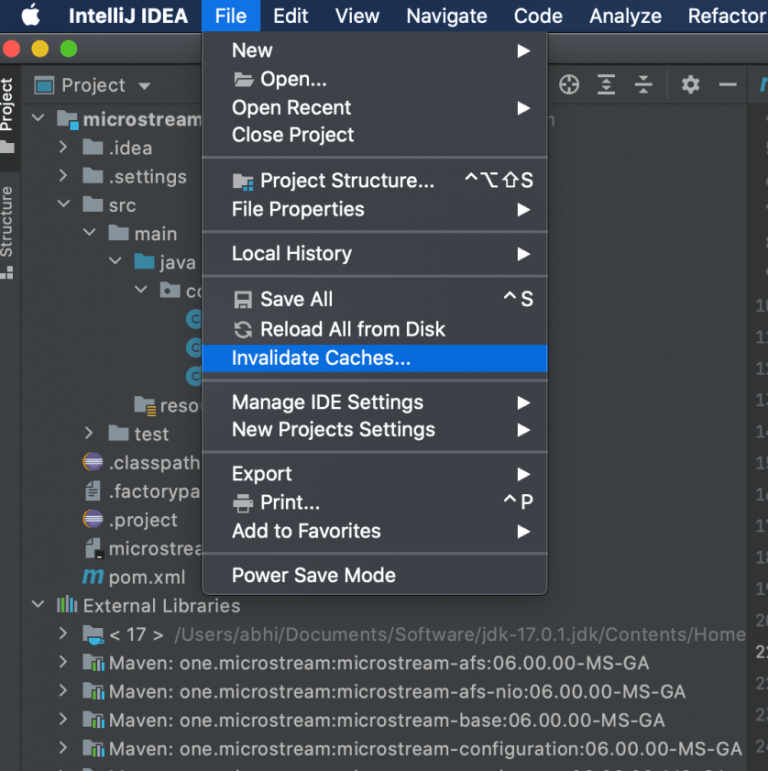Click the microstream project module icon
768x771 pixels.
pos(67,119)
